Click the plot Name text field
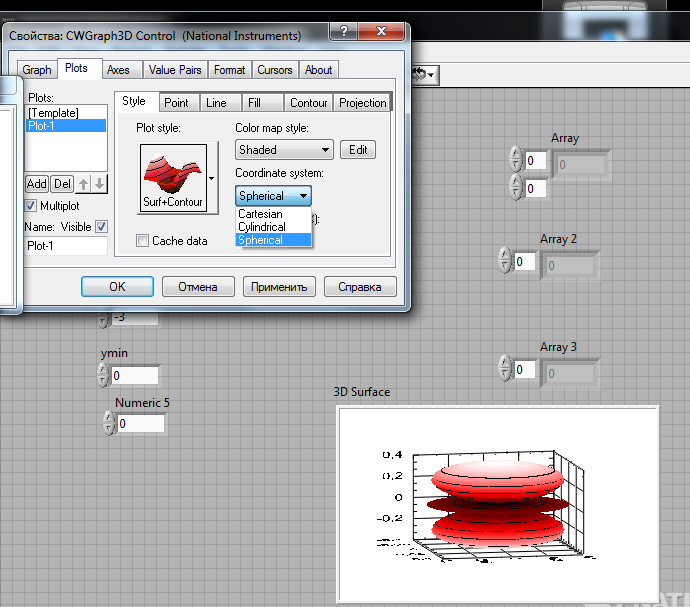The width and height of the screenshot is (690, 607). pyautogui.click(x=66, y=245)
